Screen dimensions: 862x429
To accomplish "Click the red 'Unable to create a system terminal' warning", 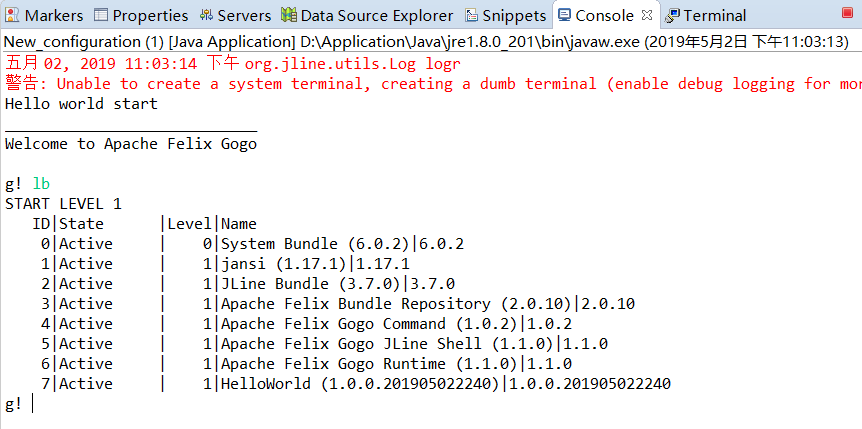I will point(433,84).
